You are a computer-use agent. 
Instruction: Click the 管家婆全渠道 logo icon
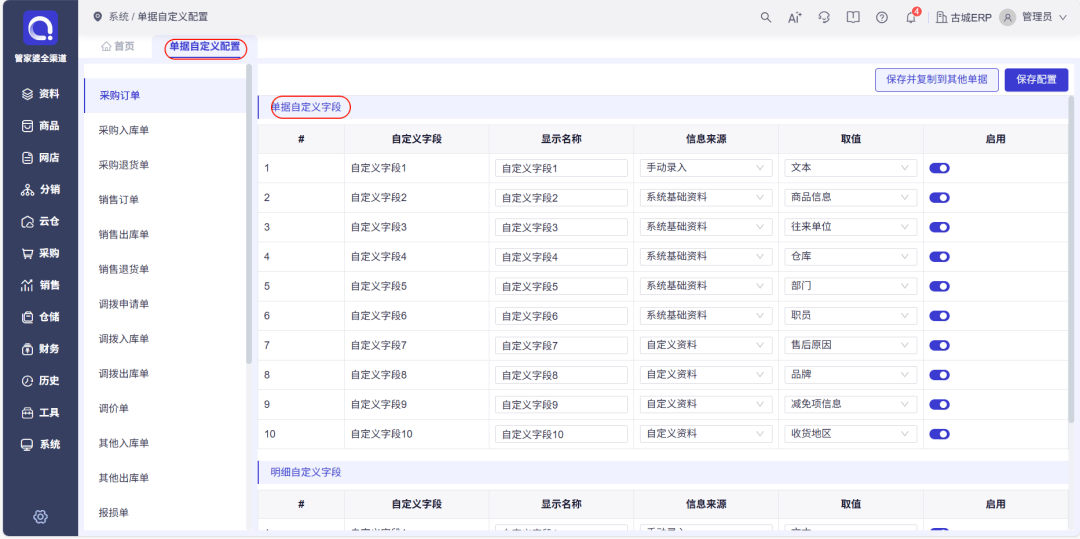click(x=40, y=28)
